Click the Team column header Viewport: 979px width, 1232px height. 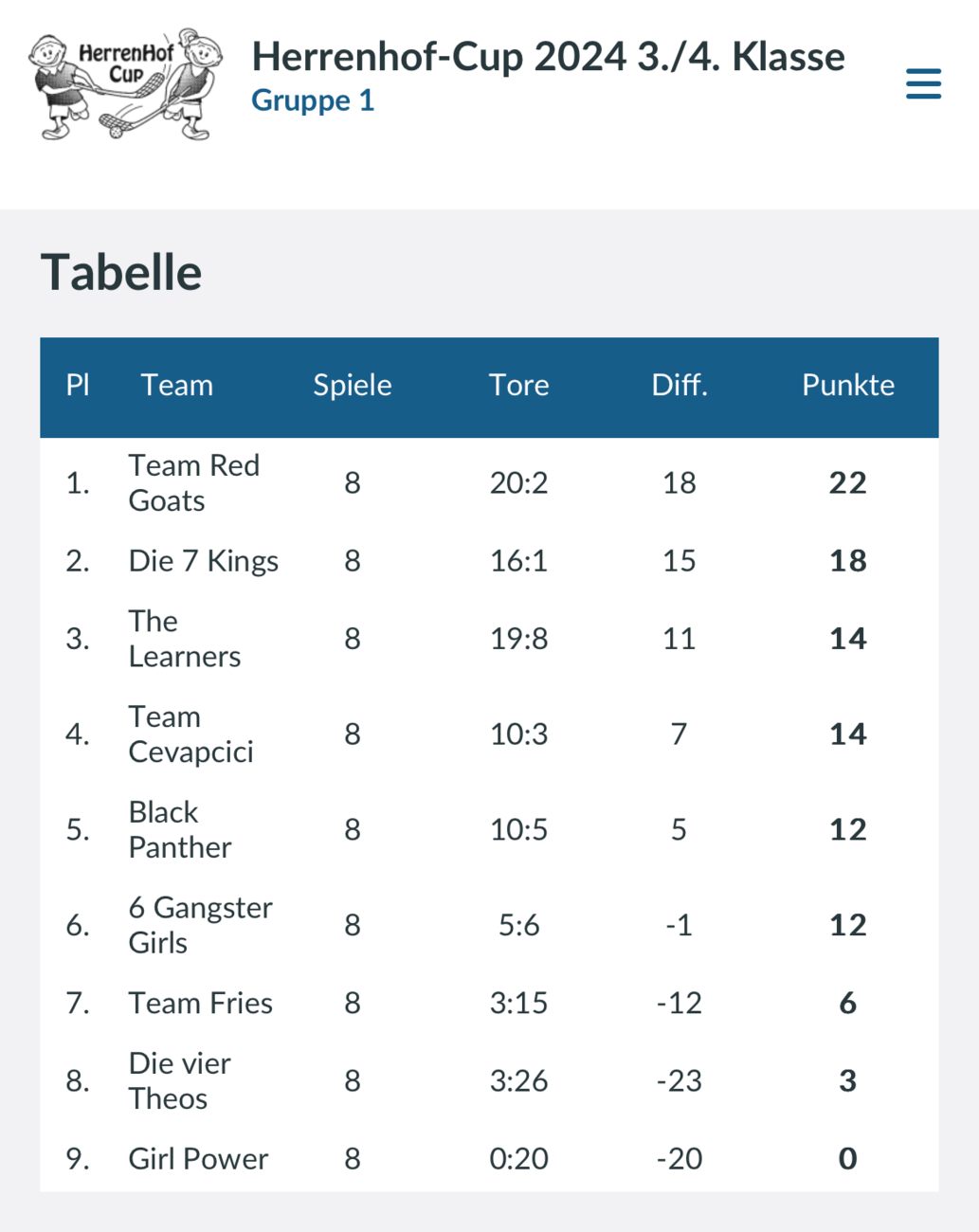[x=177, y=386]
